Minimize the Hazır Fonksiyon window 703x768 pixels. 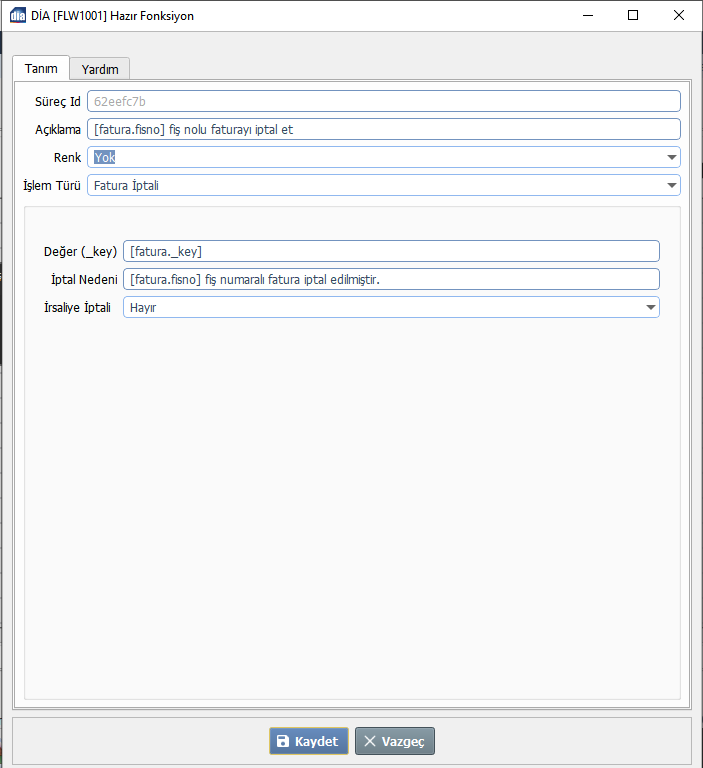click(x=587, y=16)
